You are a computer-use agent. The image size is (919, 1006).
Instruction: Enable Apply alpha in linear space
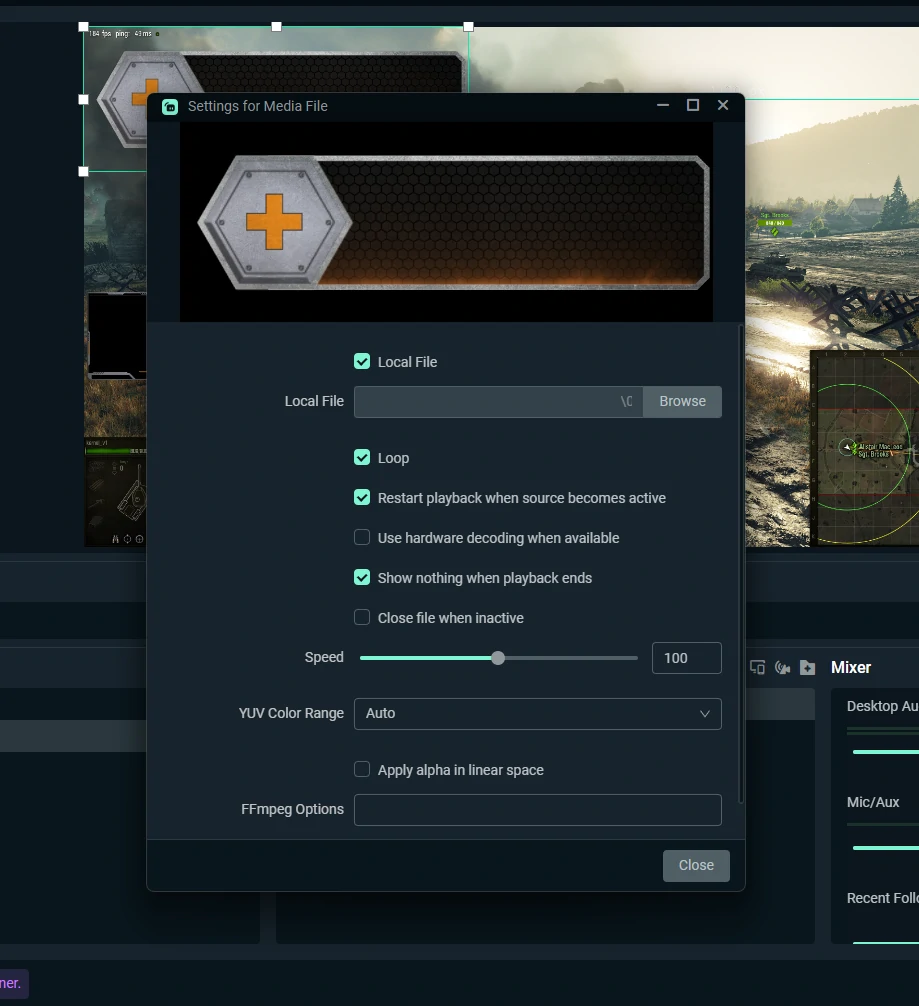[x=361, y=769]
